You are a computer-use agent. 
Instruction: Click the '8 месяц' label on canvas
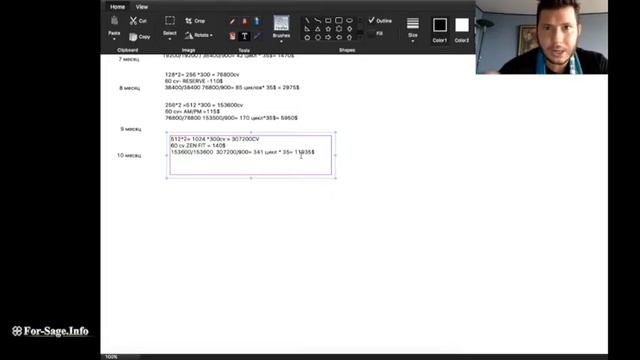[130, 88]
